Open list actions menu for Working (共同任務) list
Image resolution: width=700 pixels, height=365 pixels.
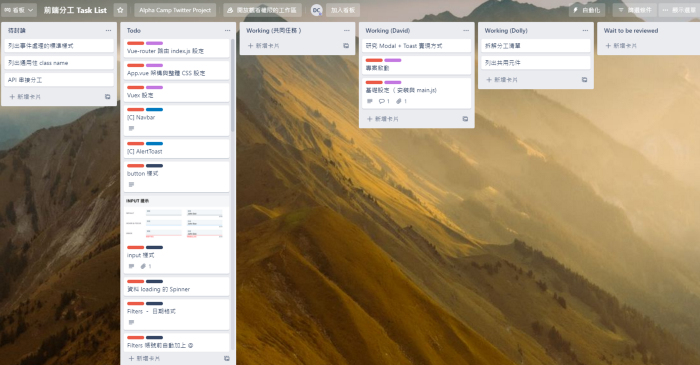(x=346, y=30)
